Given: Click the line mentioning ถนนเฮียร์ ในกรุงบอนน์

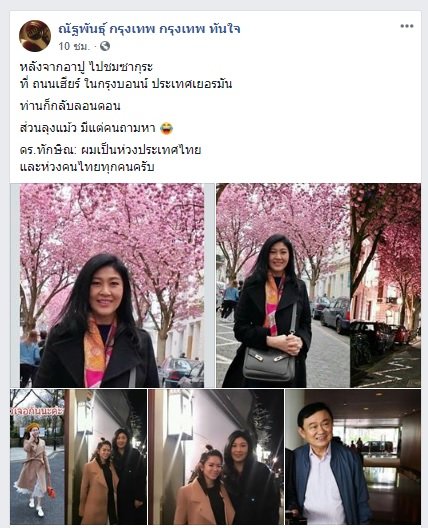Looking at the screenshot, I should pos(126,84).
